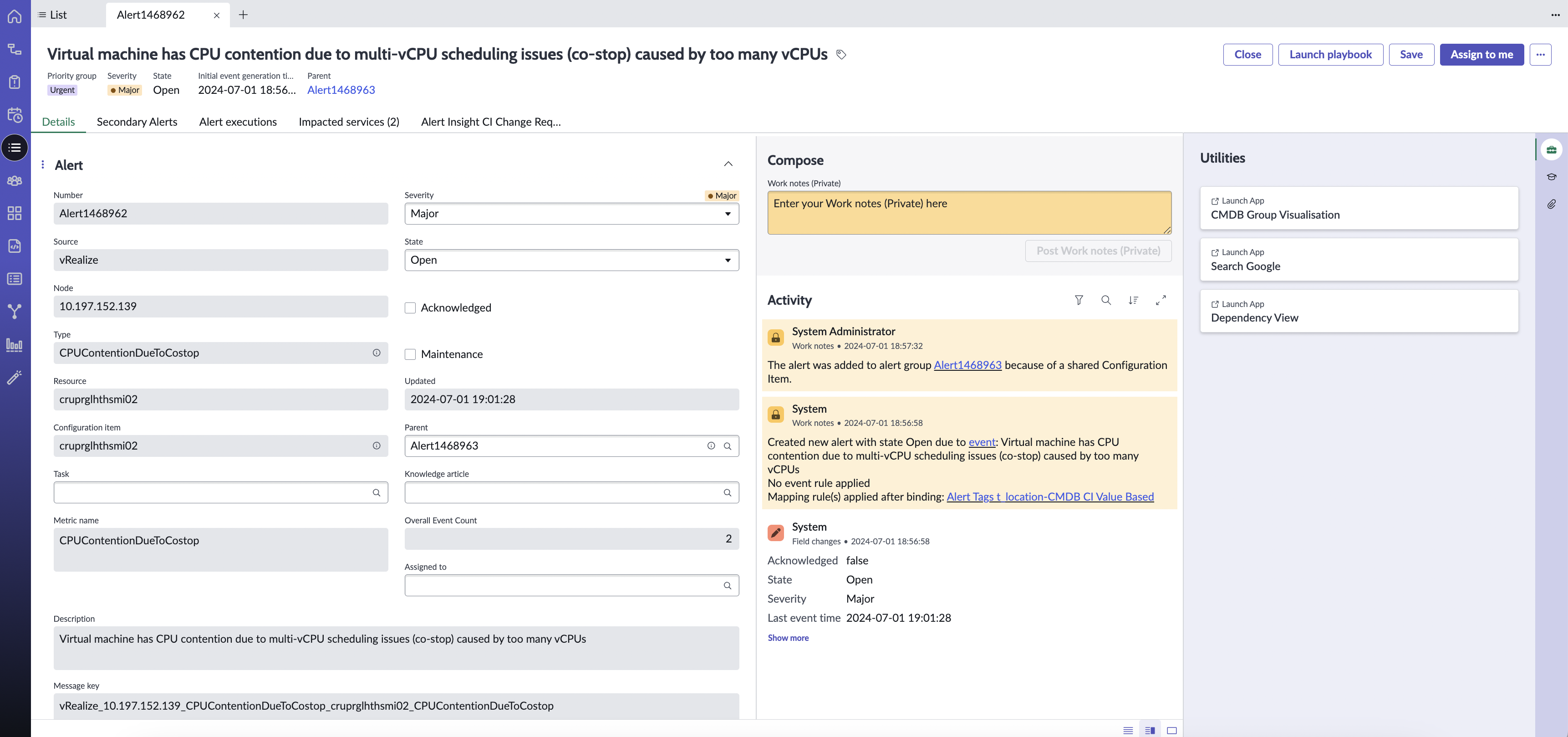Image resolution: width=1568 pixels, height=737 pixels.
Task: Click Launch playbook button
Action: (x=1331, y=55)
